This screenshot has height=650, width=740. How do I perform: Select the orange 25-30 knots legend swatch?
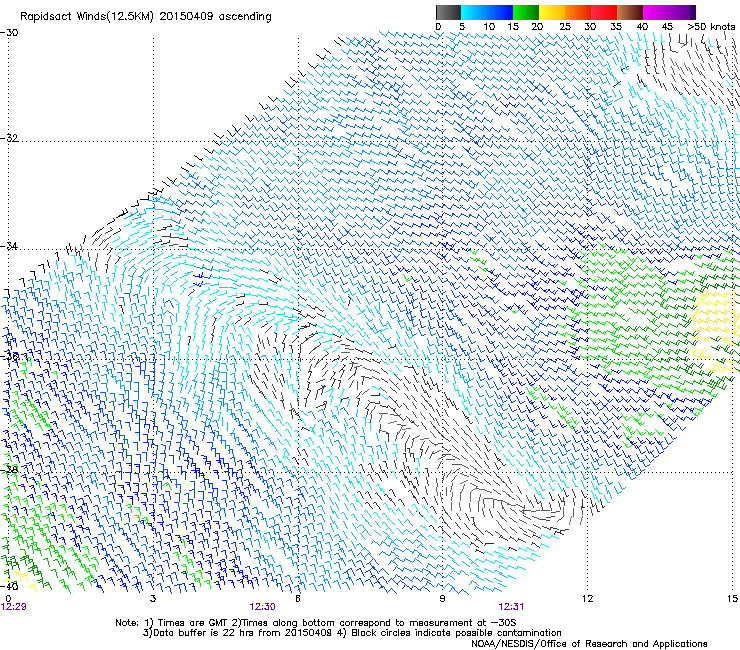(x=578, y=12)
